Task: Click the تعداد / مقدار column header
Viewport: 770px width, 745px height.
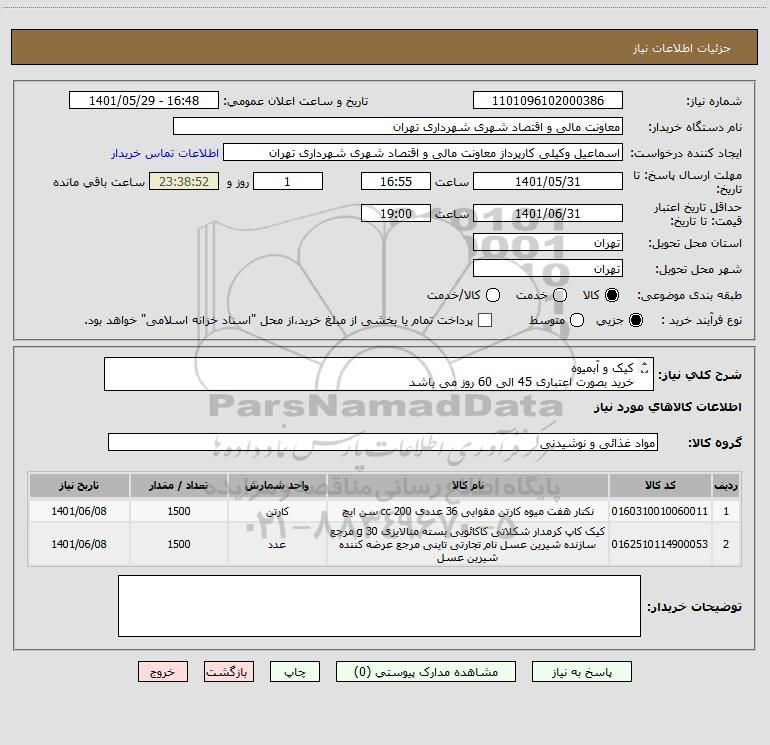Action: coord(179,486)
